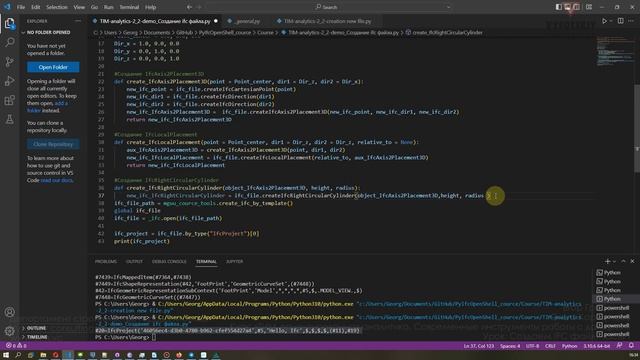Open the View menu
Image resolution: width=640 pixels, height=360 pixels.
point(79,7)
